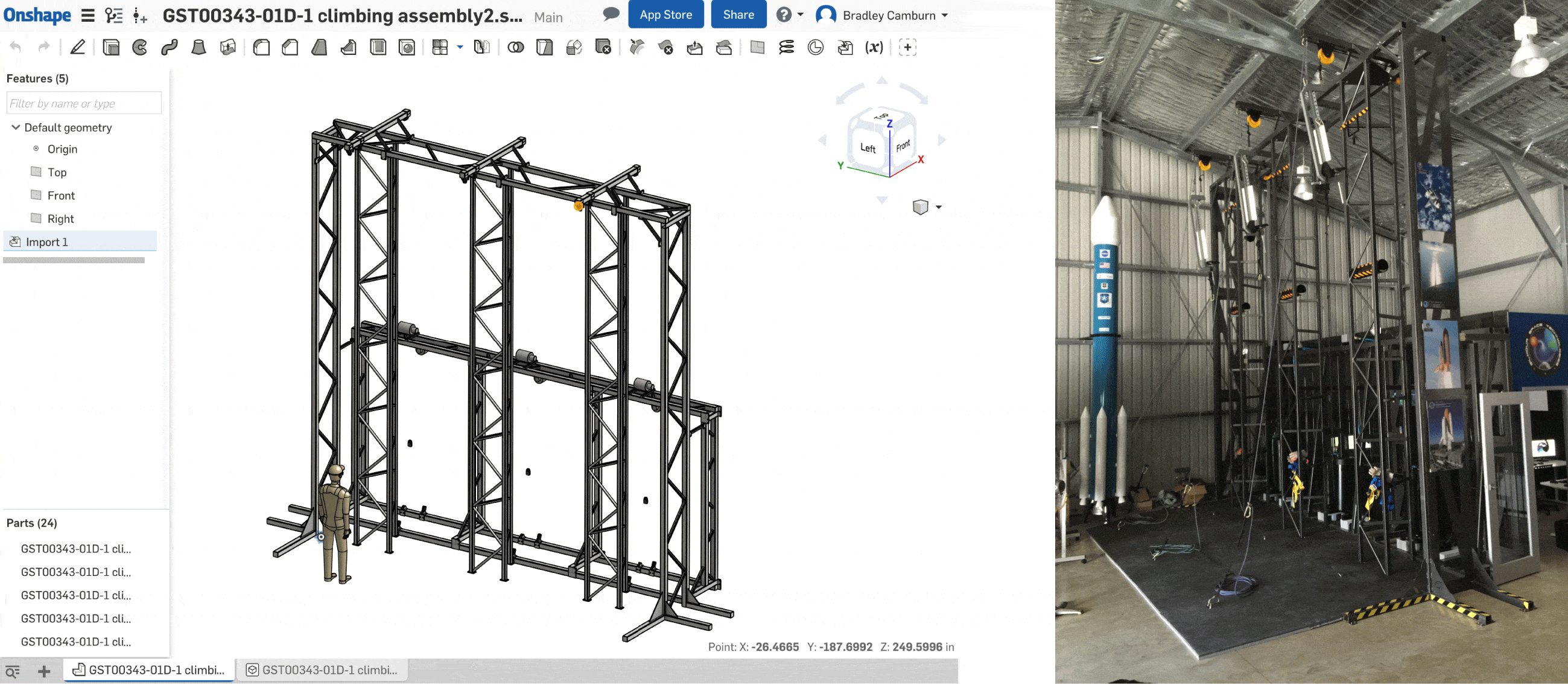This screenshot has width=1568, height=684.
Task: Click inside the feature filter field
Action: coord(83,102)
